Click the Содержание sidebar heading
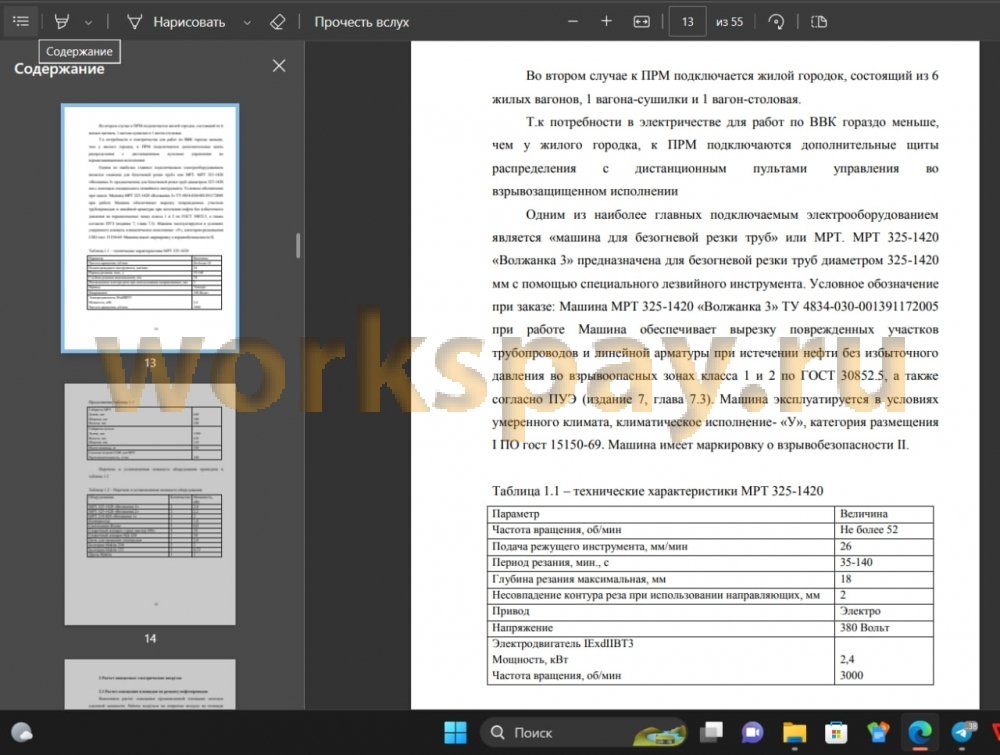 pyautogui.click(x=59, y=69)
